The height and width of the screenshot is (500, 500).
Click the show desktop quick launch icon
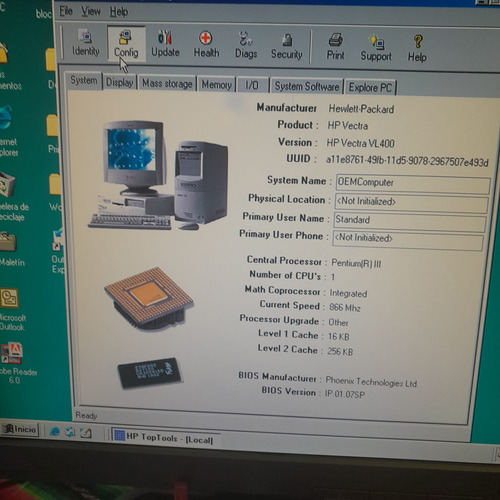(x=70, y=432)
